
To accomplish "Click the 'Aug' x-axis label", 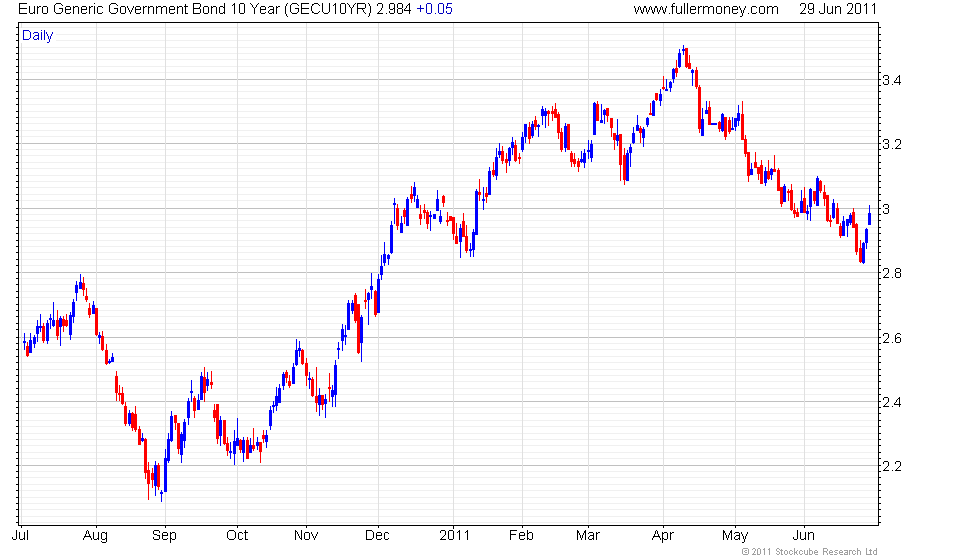I will (95, 536).
